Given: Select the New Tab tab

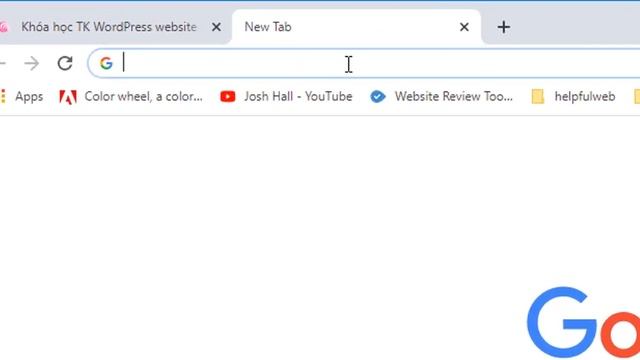Looking at the screenshot, I should pos(356,27).
